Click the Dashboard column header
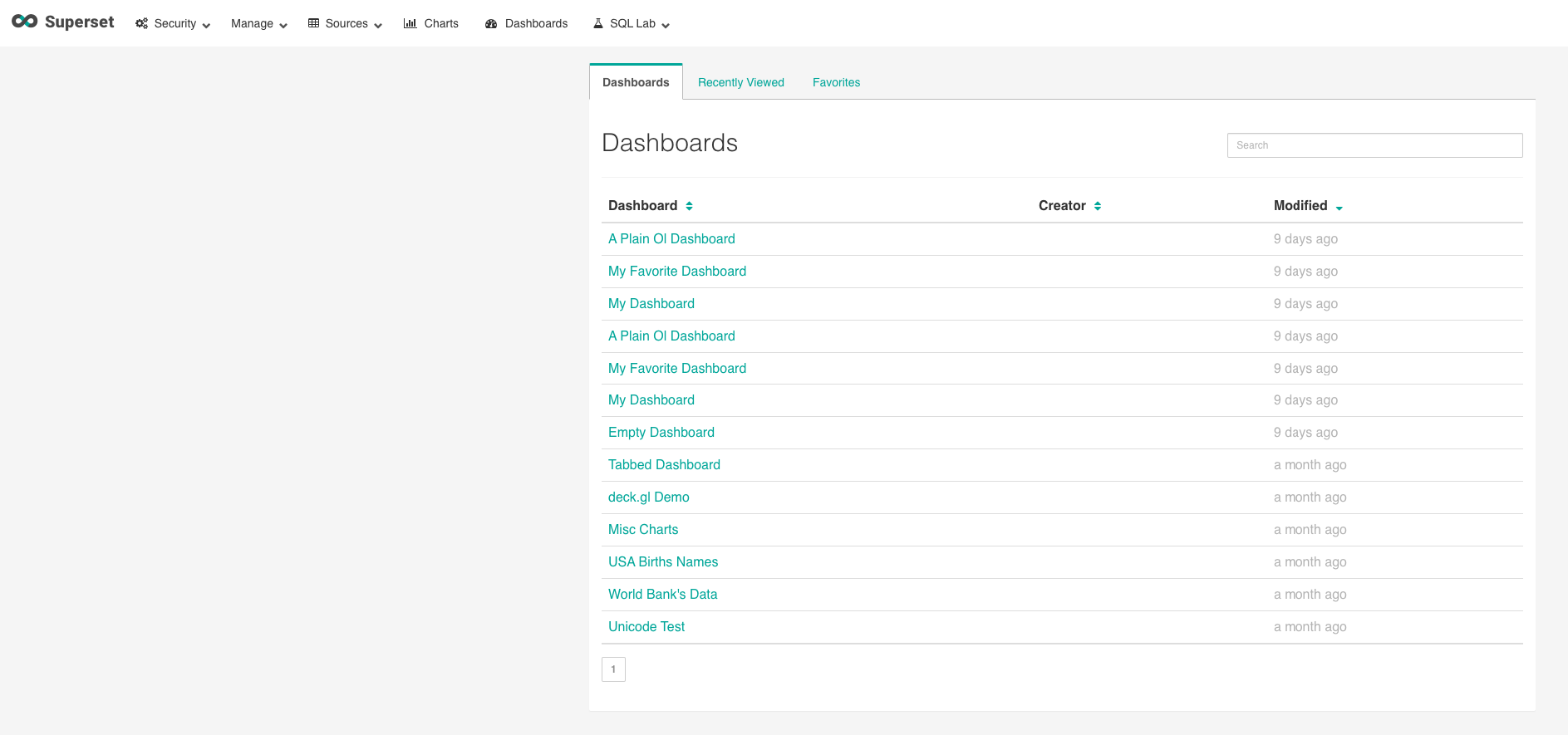1568x735 pixels. point(642,206)
